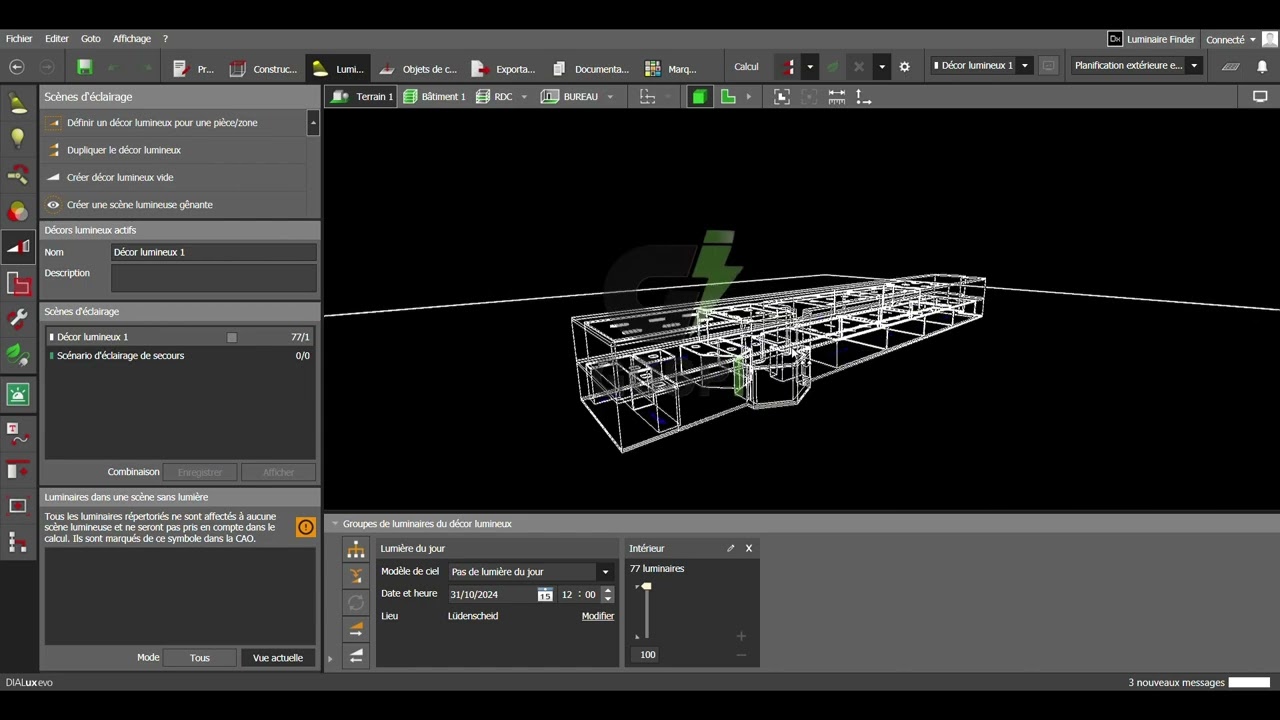The height and width of the screenshot is (720, 1280).
Task: Click the Modifier link for Lieu
Action: pos(597,616)
